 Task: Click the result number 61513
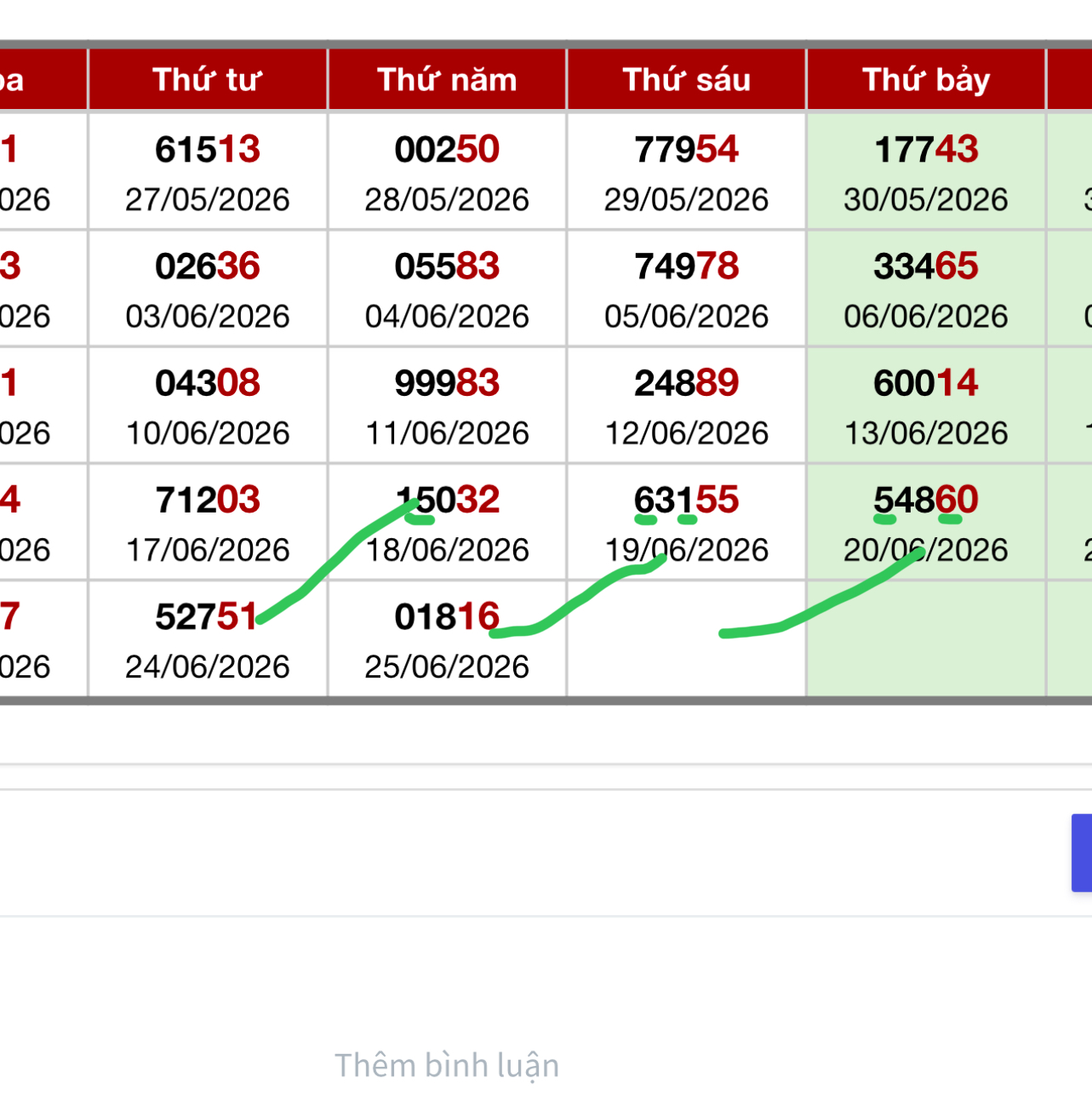point(208,150)
